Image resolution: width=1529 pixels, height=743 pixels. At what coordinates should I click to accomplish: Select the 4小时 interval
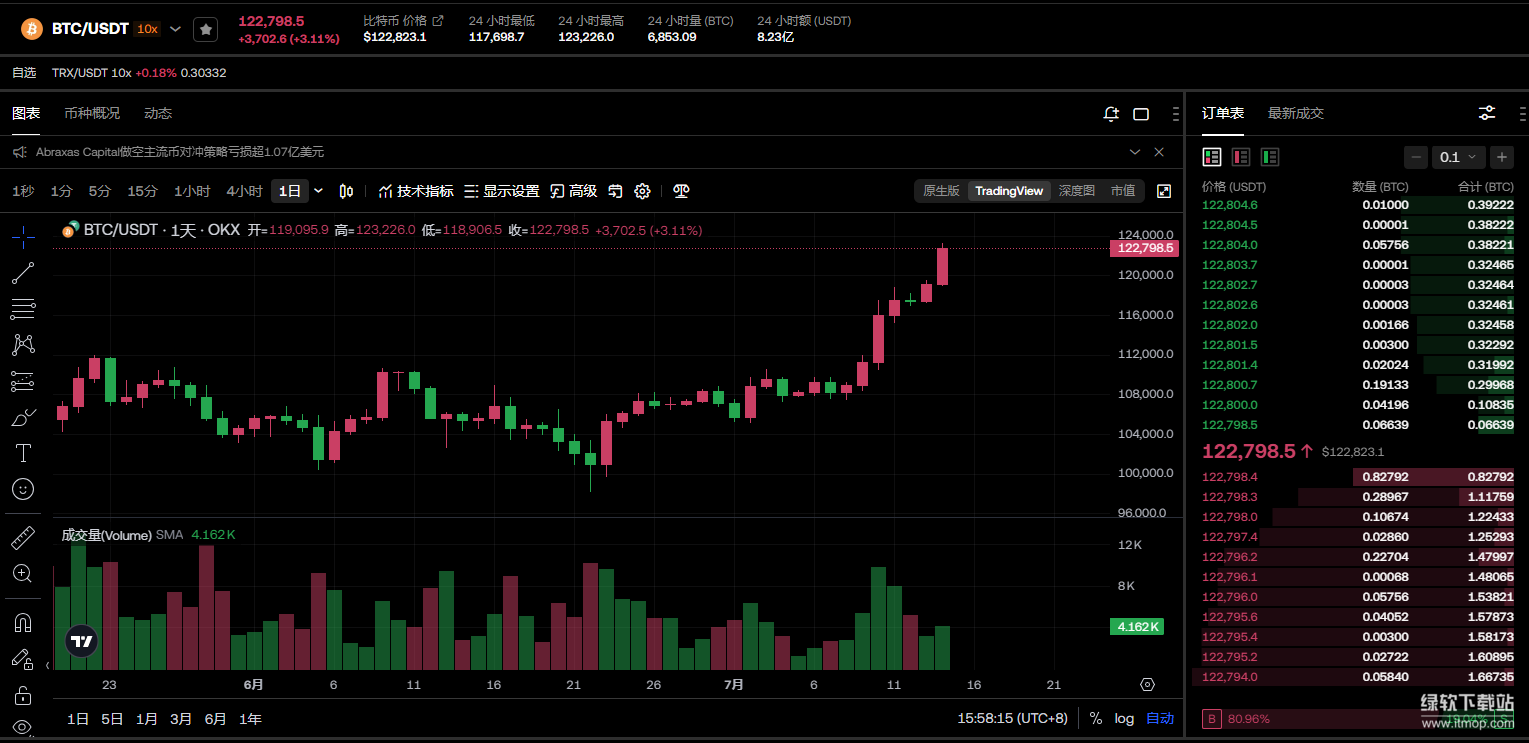(x=244, y=191)
